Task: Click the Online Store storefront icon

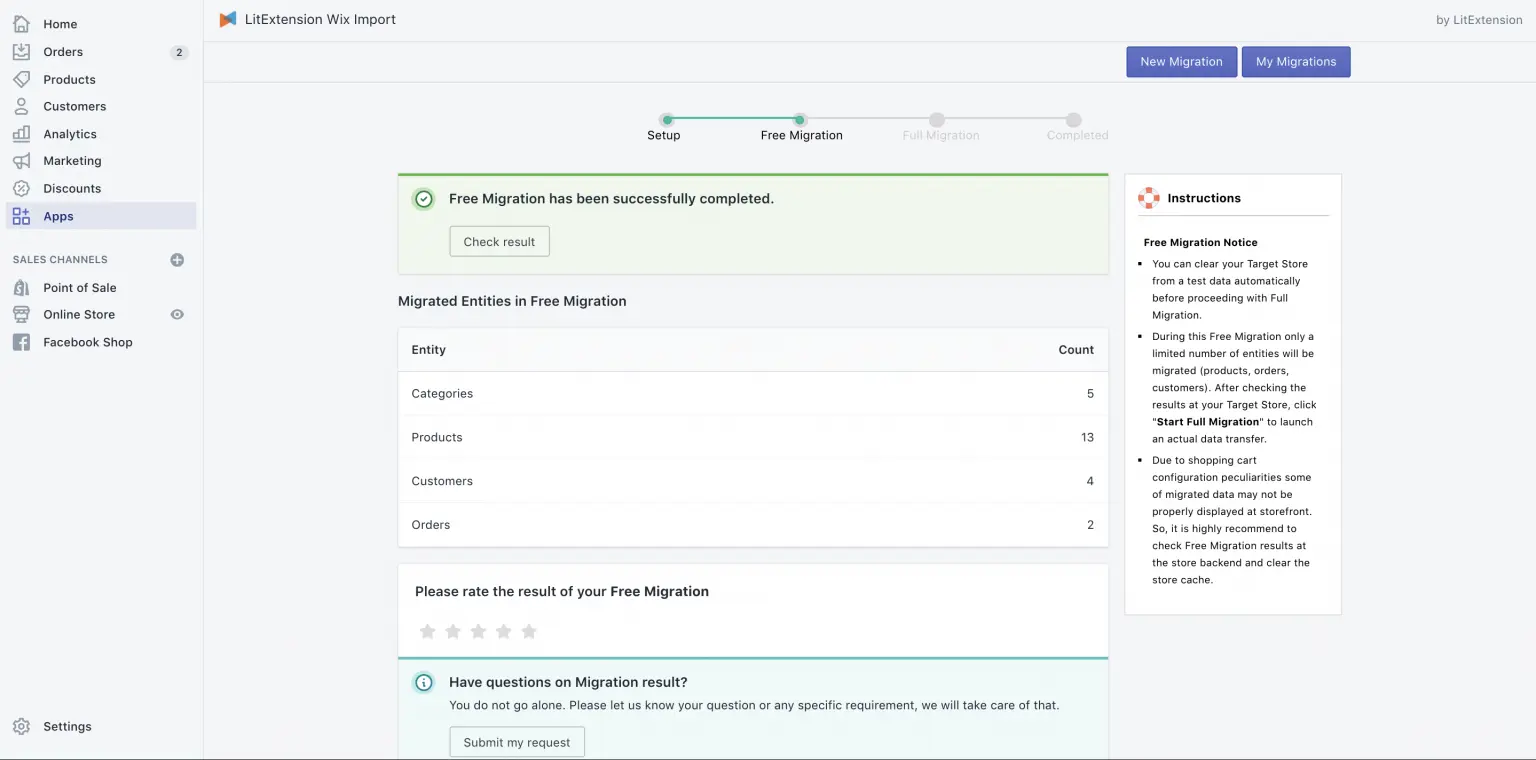Action: (21, 315)
